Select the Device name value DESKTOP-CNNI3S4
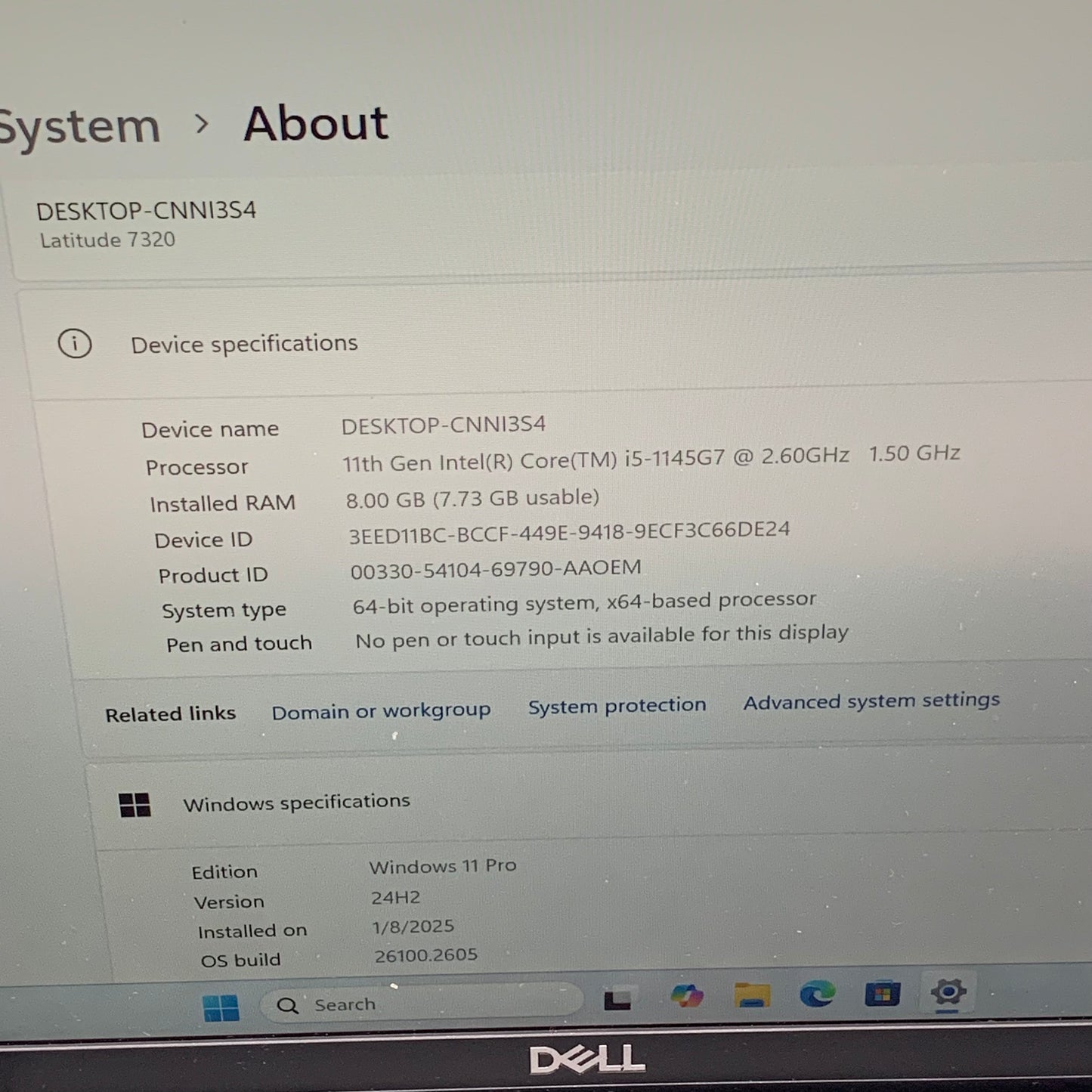1092x1092 pixels. 444,425
